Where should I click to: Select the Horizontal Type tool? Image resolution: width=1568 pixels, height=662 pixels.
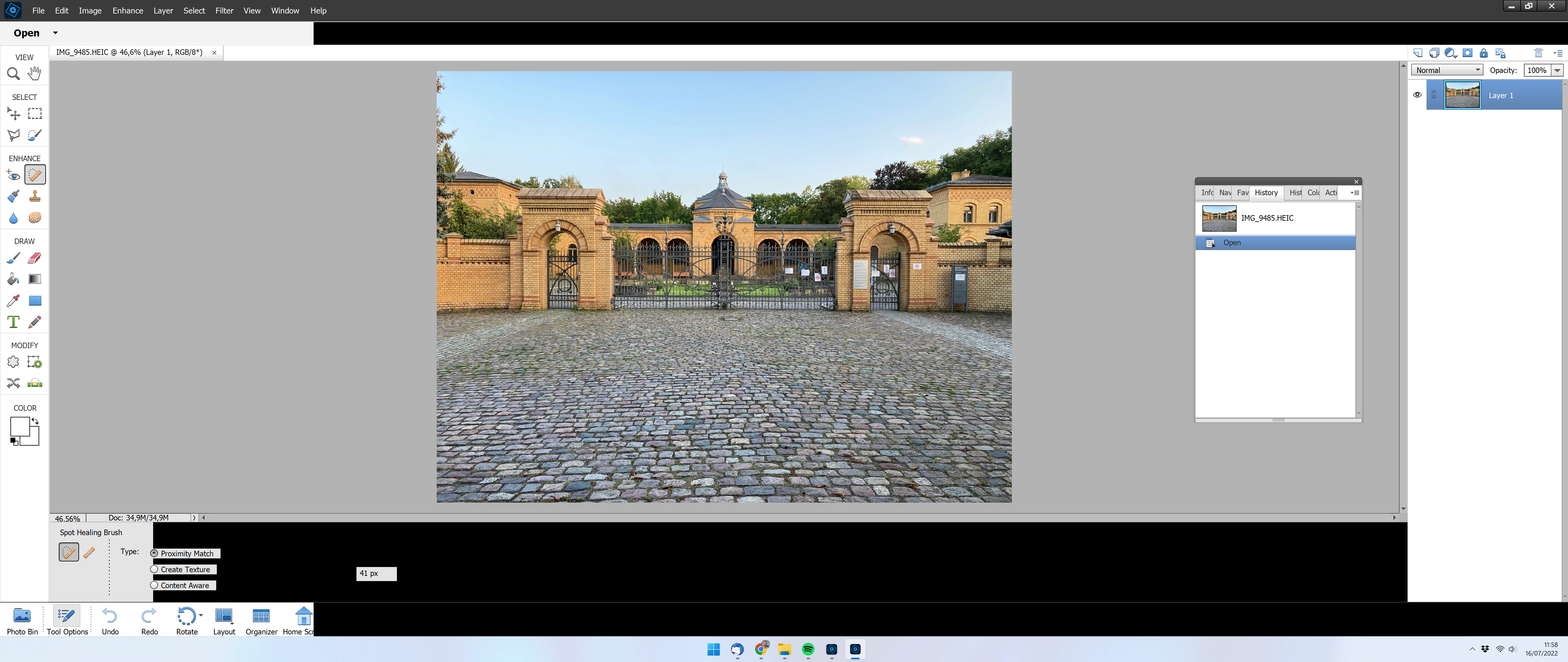(13, 321)
